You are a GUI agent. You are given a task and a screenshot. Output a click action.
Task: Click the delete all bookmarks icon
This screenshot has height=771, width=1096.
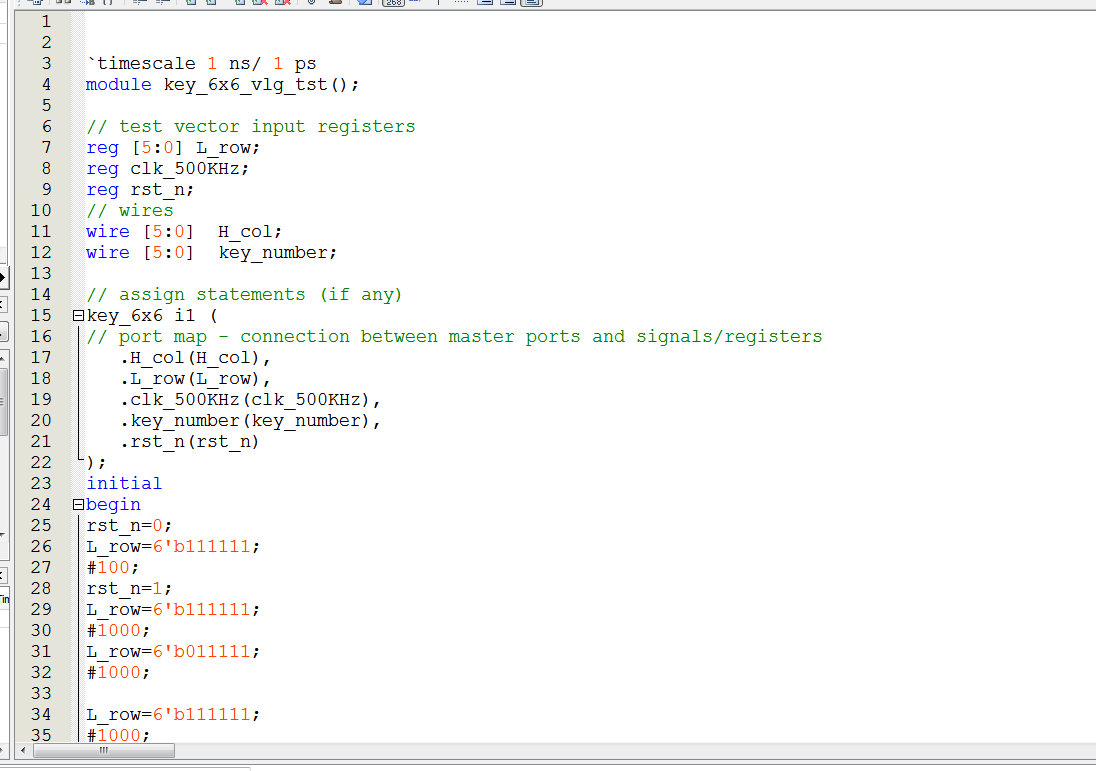[x=257, y=4]
